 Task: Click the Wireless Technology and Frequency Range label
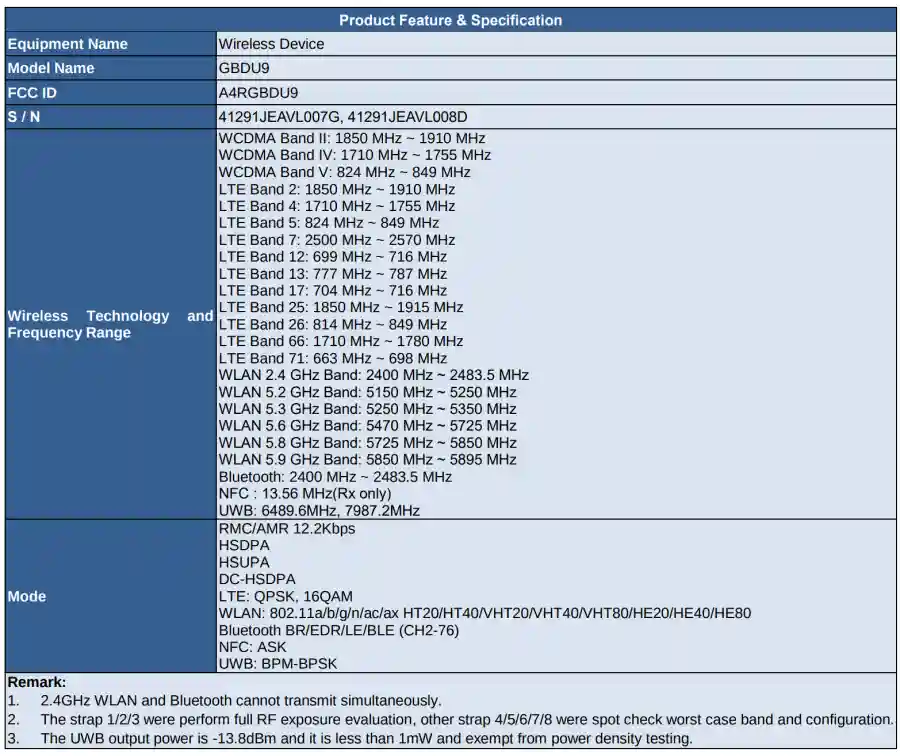[x=110, y=324]
